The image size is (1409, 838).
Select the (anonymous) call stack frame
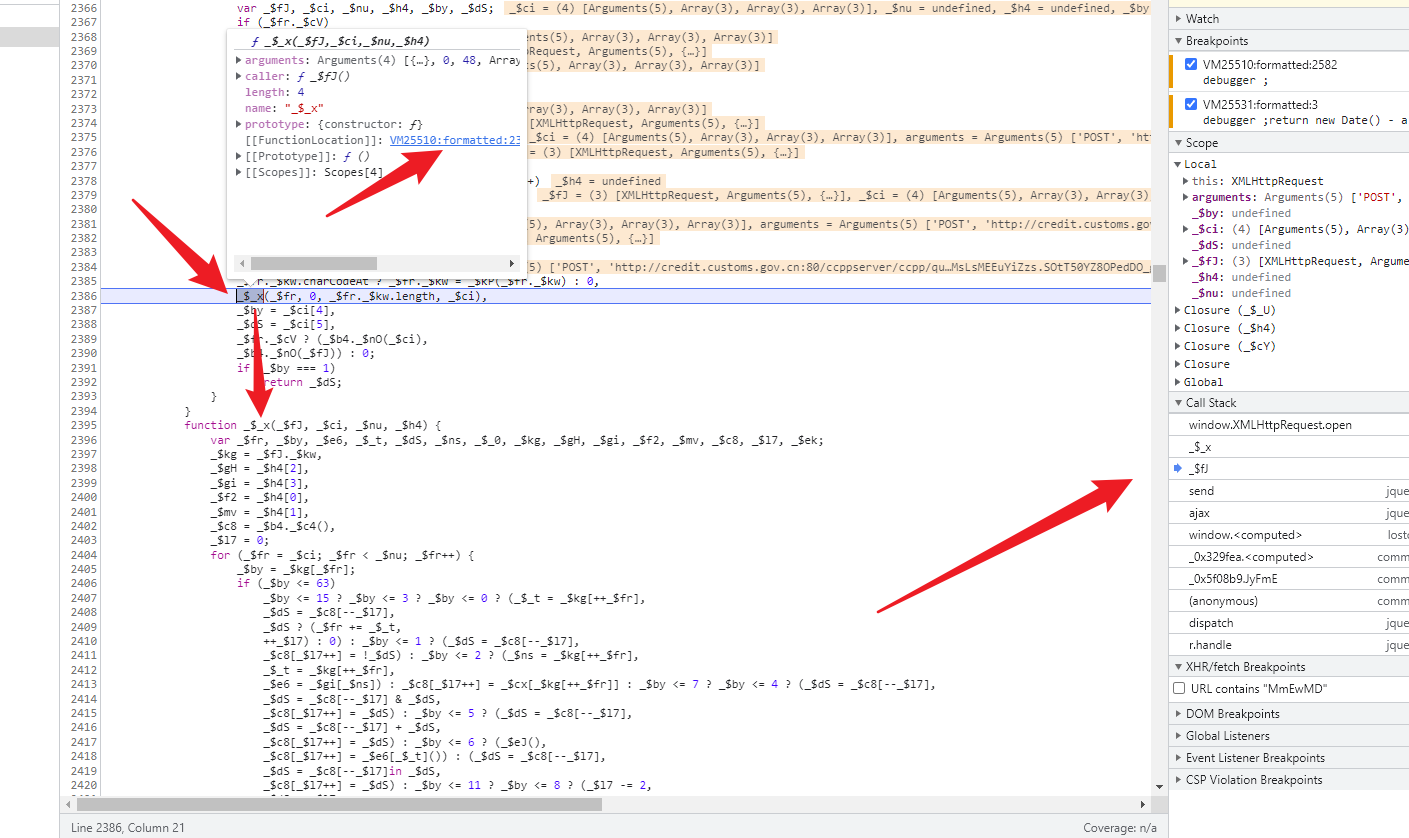point(1289,601)
